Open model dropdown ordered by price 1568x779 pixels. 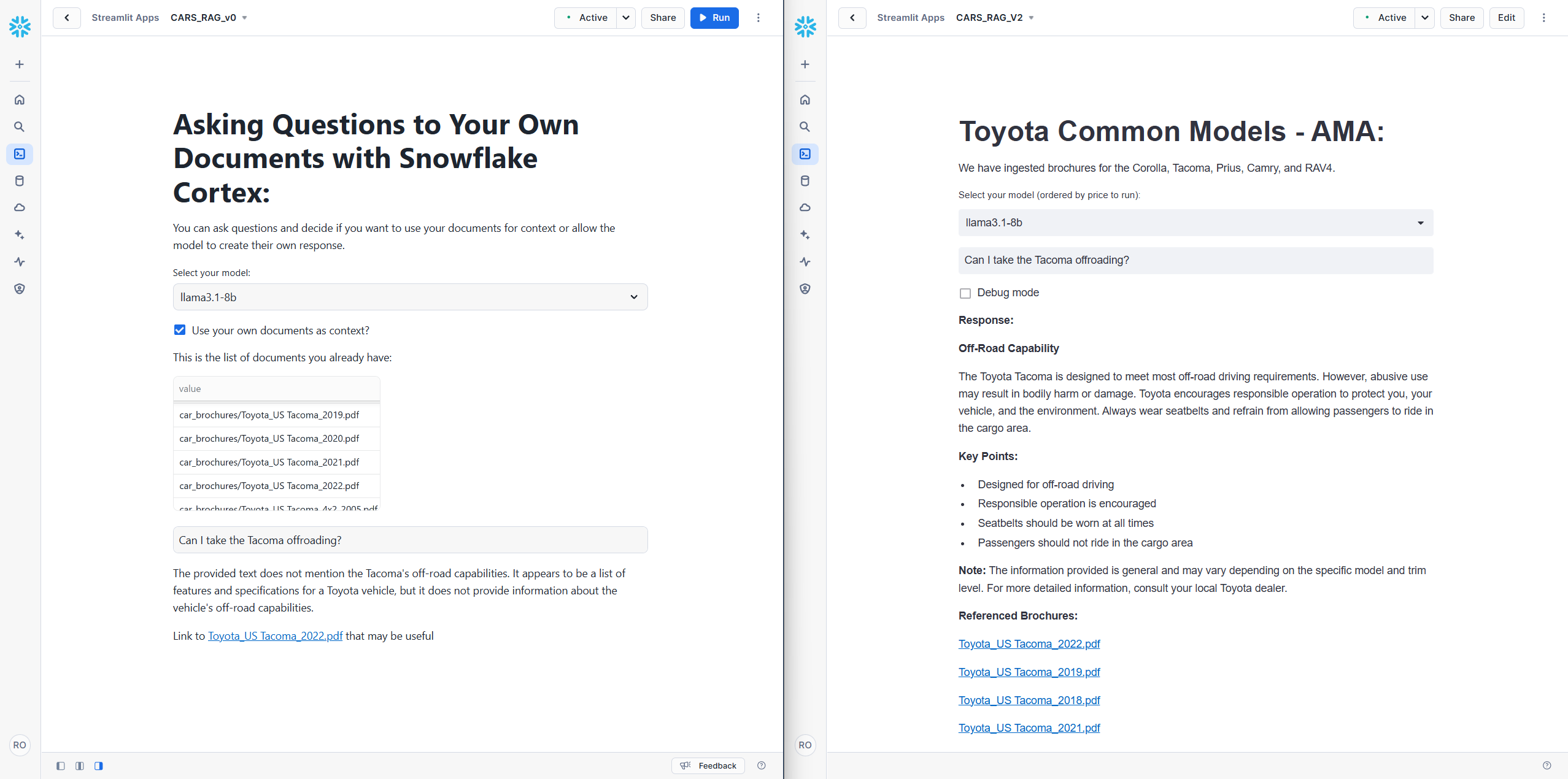point(1195,223)
